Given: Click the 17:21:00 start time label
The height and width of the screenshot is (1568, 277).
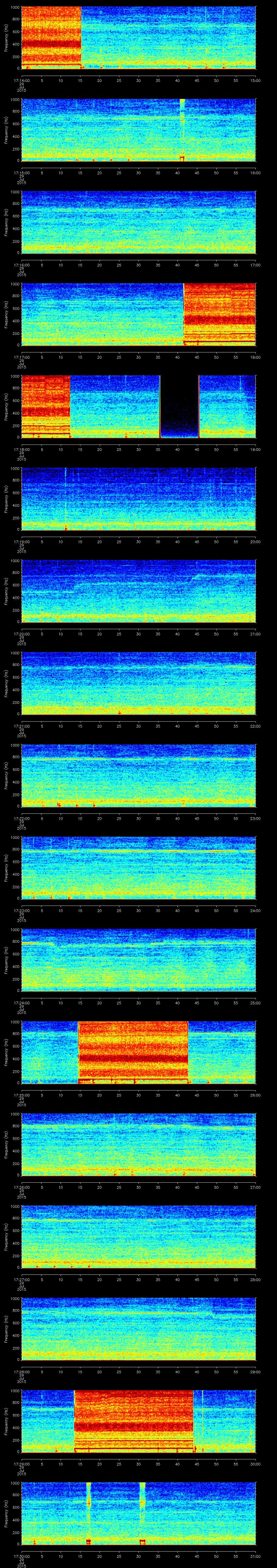Looking at the screenshot, I should click(21, 726).
